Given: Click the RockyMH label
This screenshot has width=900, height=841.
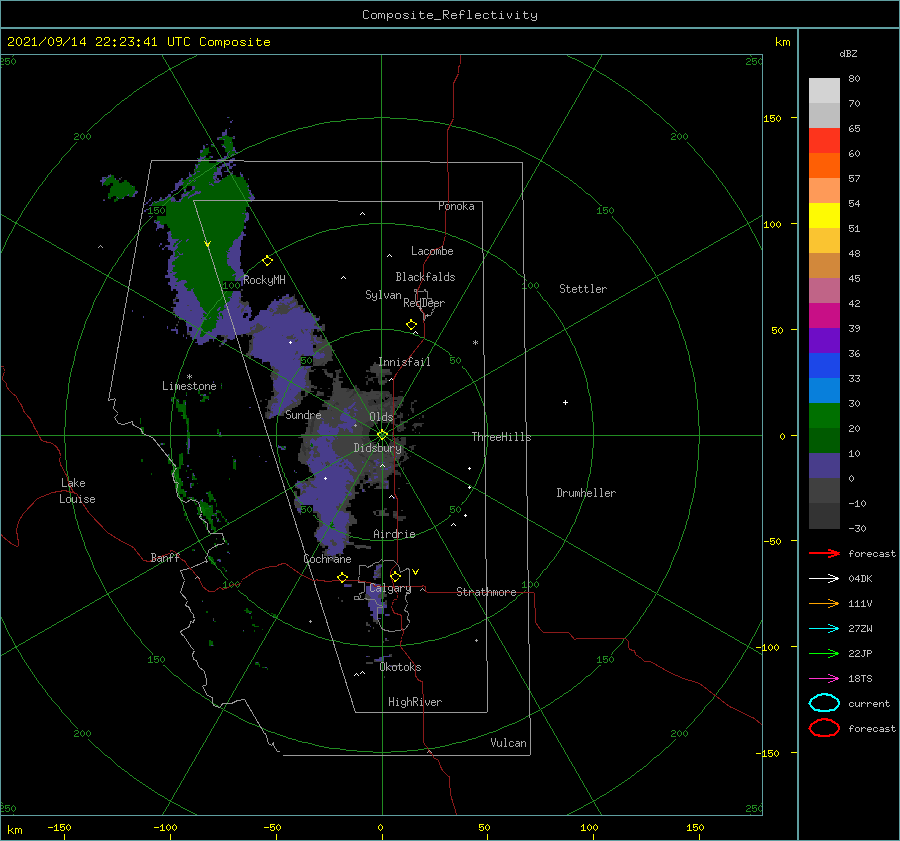Looking at the screenshot, I should click(264, 280).
